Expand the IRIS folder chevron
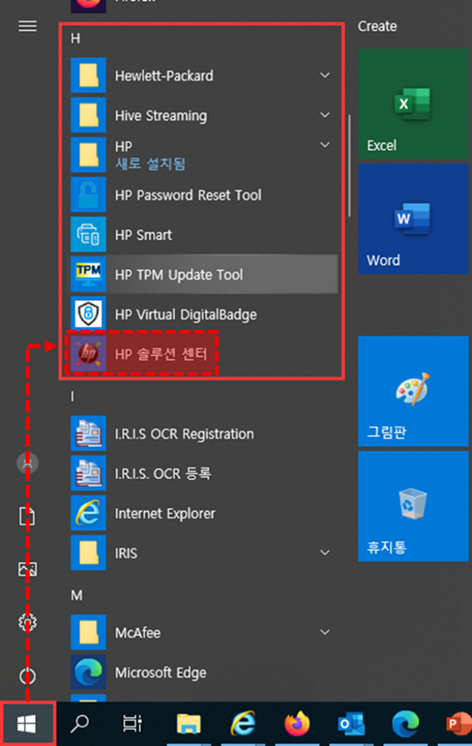472x746 pixels. tap(325, 553)
